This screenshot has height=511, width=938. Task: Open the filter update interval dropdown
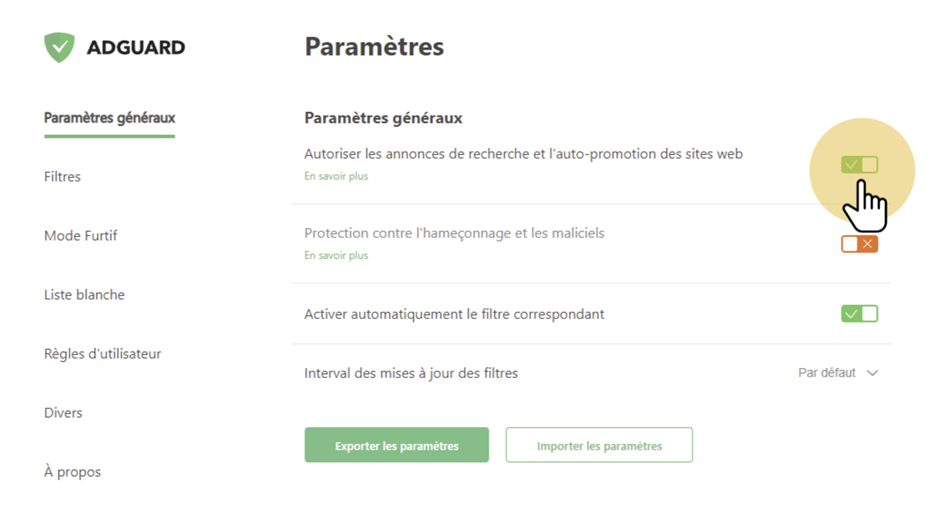tap(837, 373)
